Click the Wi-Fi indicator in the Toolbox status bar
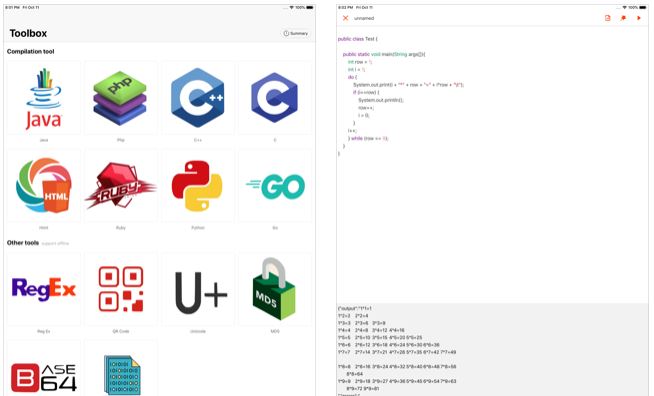This screenshot has width=654, height=396. point(291,8)
